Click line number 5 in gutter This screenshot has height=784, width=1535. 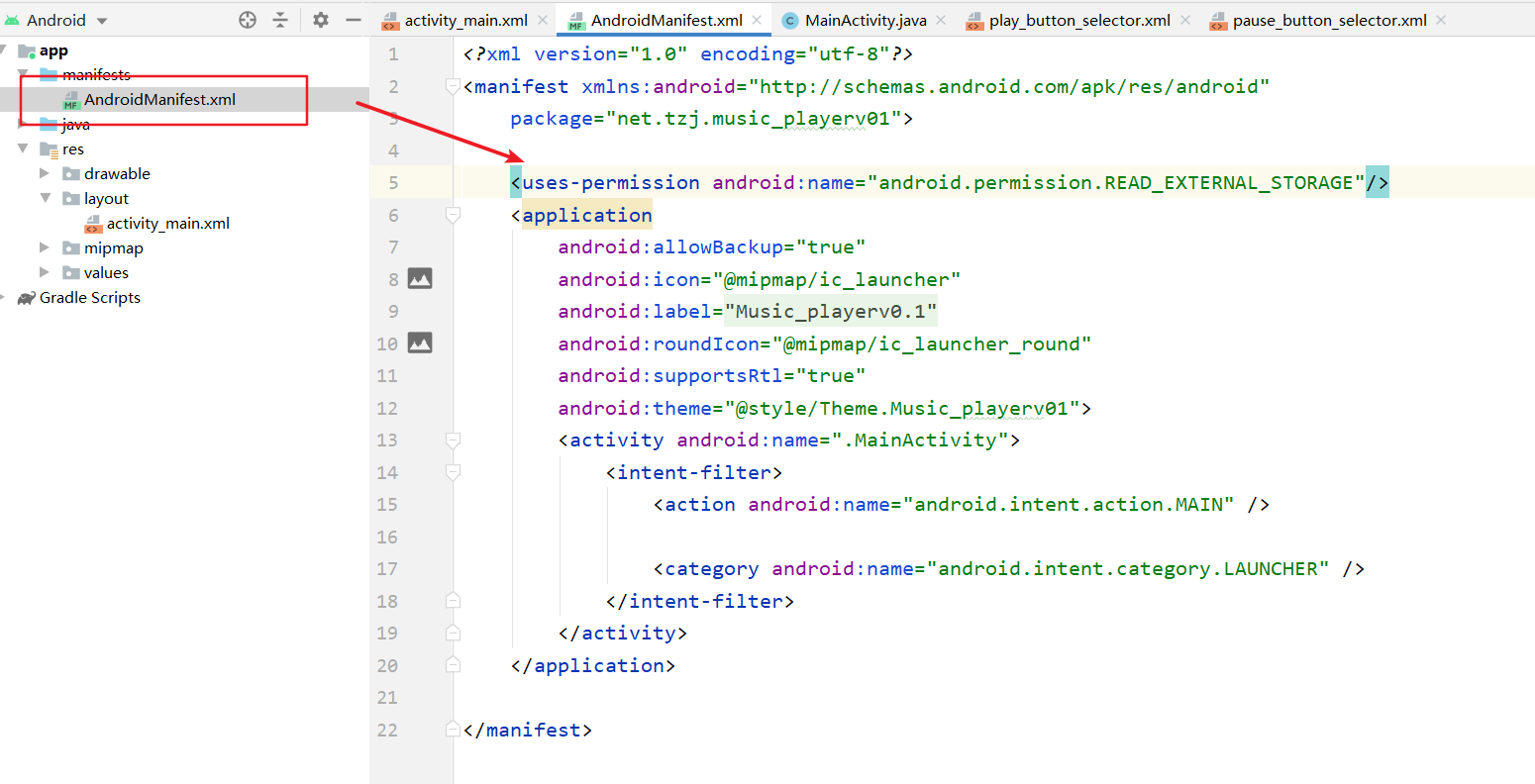click(393, 183)
